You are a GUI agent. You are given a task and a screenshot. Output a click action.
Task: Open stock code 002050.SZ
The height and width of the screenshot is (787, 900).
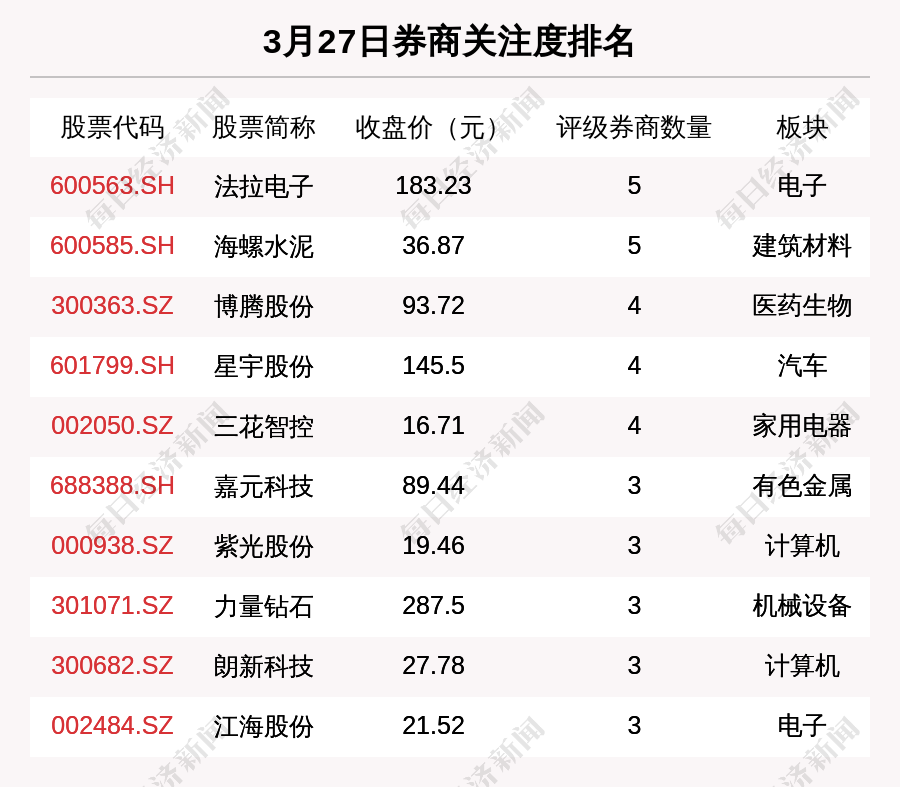tap(112, 426)
